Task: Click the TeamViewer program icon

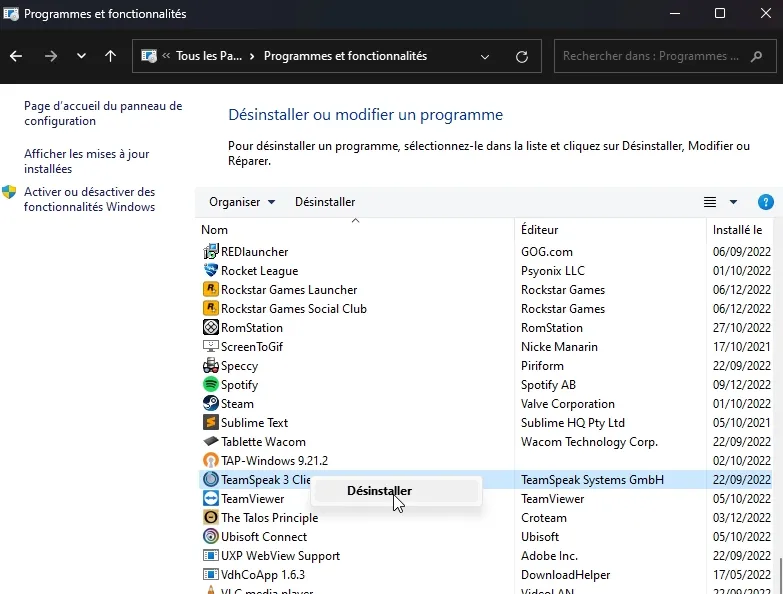Action: [211, 499]
